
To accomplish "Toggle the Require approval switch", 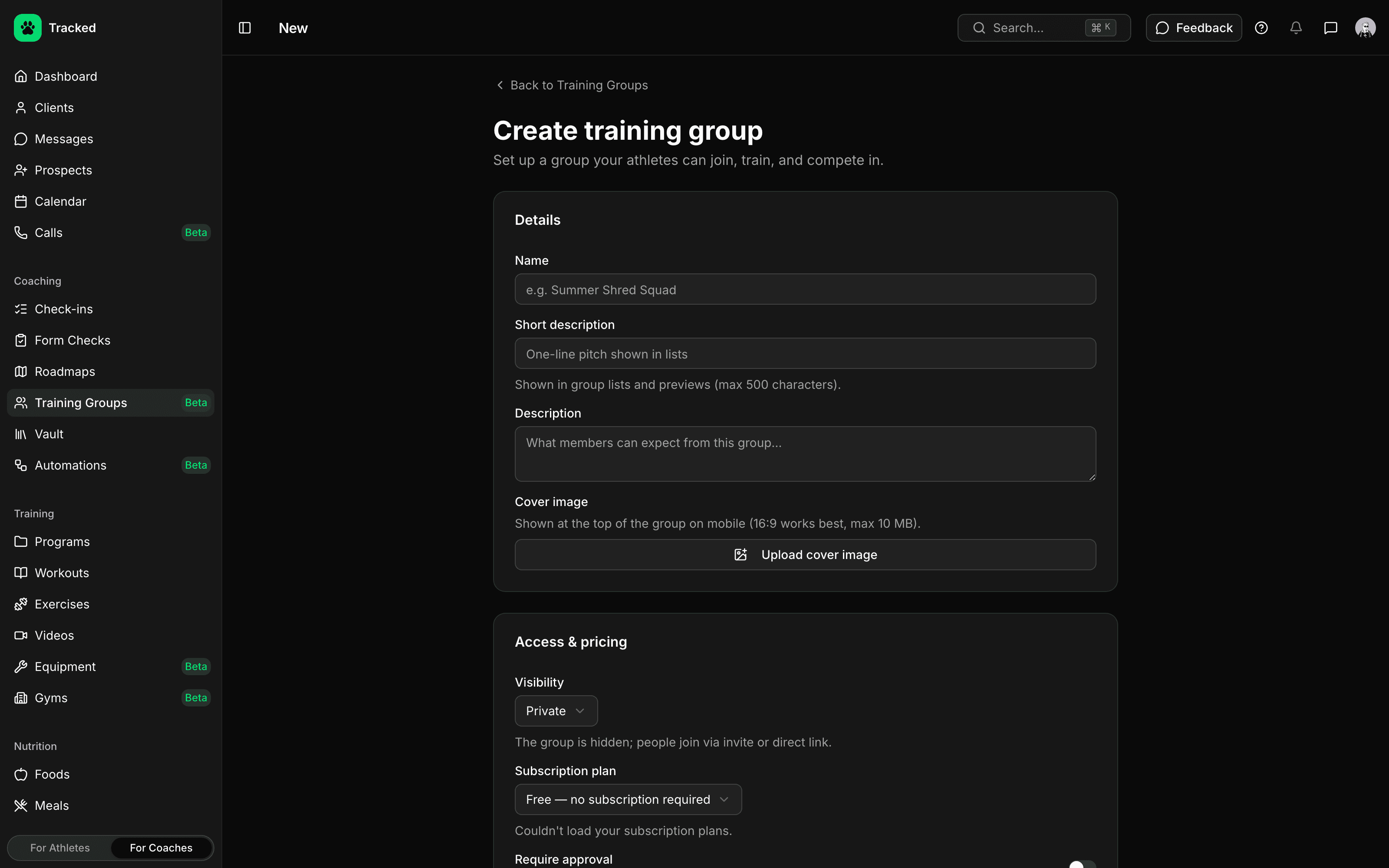I will (x=1082, y=864).
